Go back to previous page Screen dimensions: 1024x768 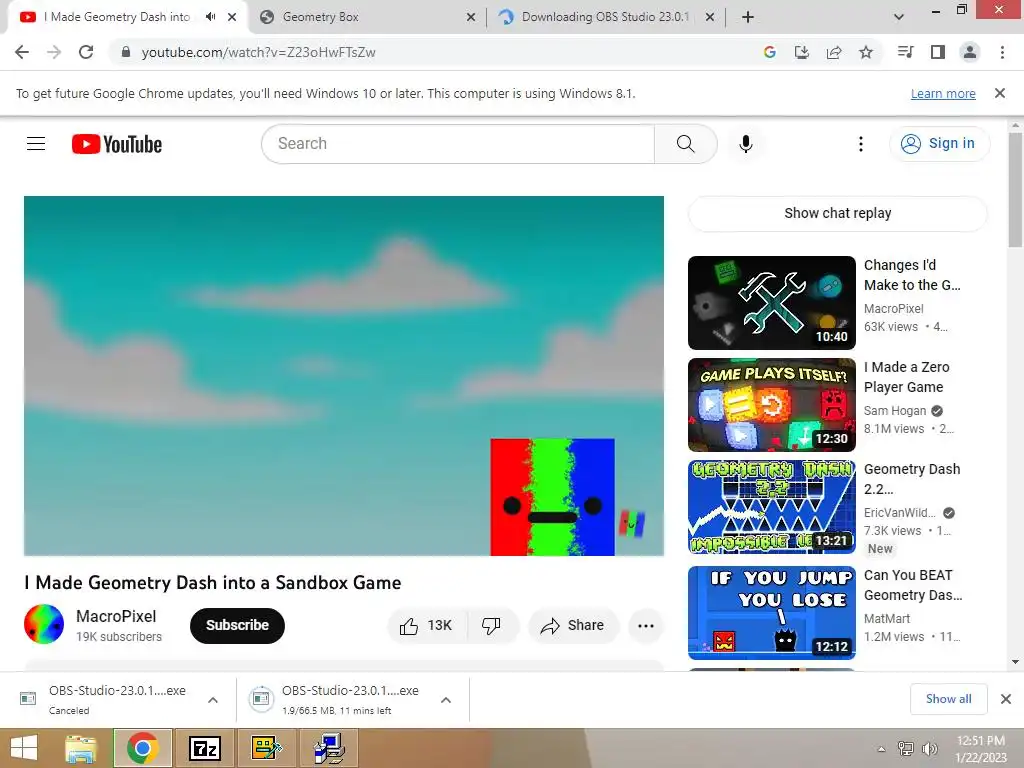pyautogui.click(x=22, y=52)
